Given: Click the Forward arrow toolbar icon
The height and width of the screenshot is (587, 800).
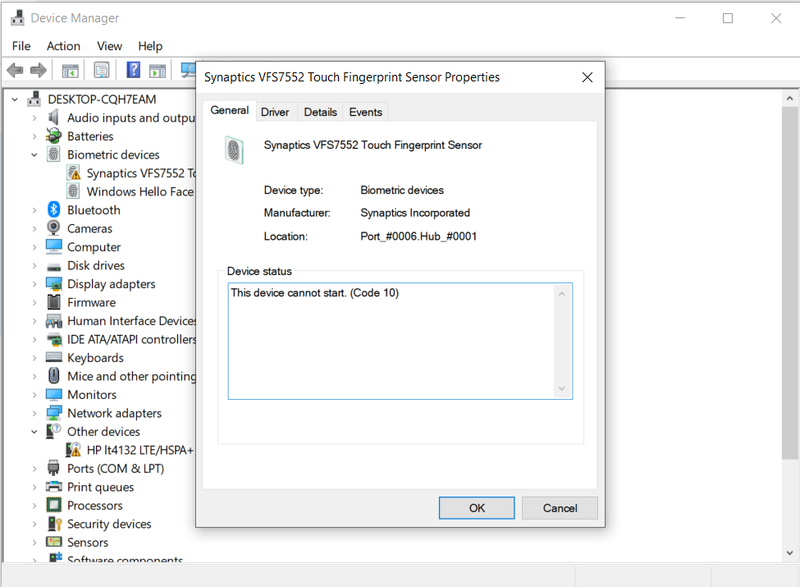Looking at the screenshot, I should click(38, 70).
